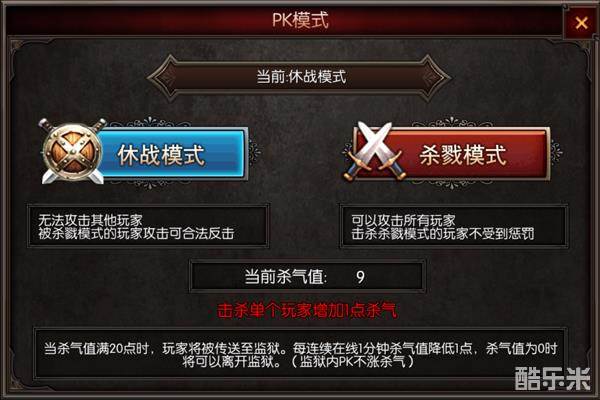The width and height of the screenshot is (600, 400).
Task: Click the value 9 in 杀气值 box
Action: pyautogui.click(x=360, y=276)
